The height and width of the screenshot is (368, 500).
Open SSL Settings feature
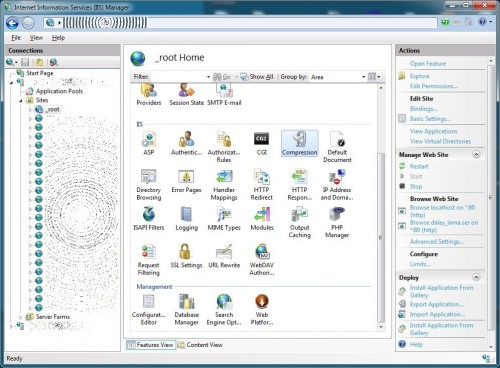click(186, 257)
